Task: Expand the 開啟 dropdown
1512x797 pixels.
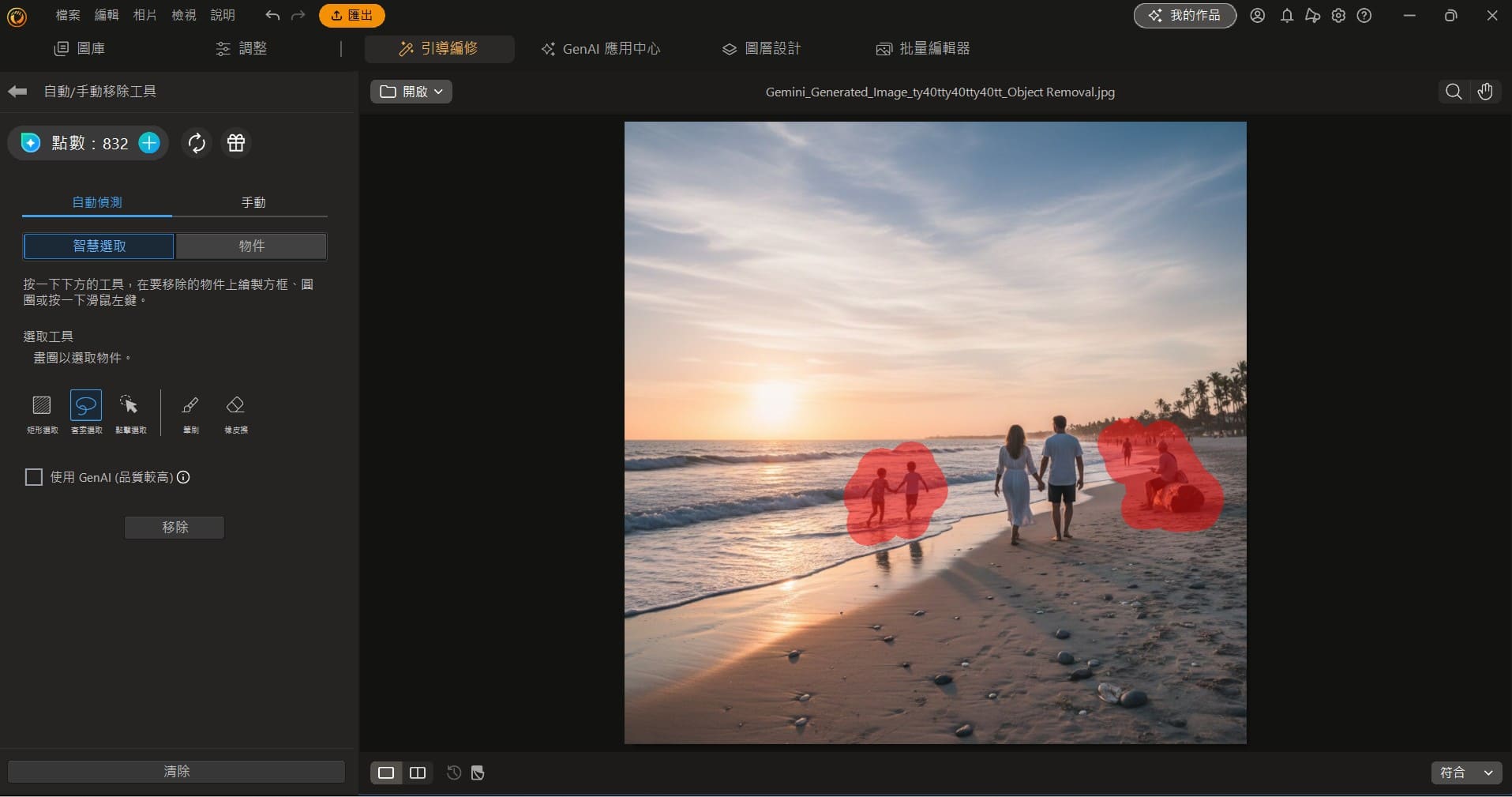Action: point(411,92)
